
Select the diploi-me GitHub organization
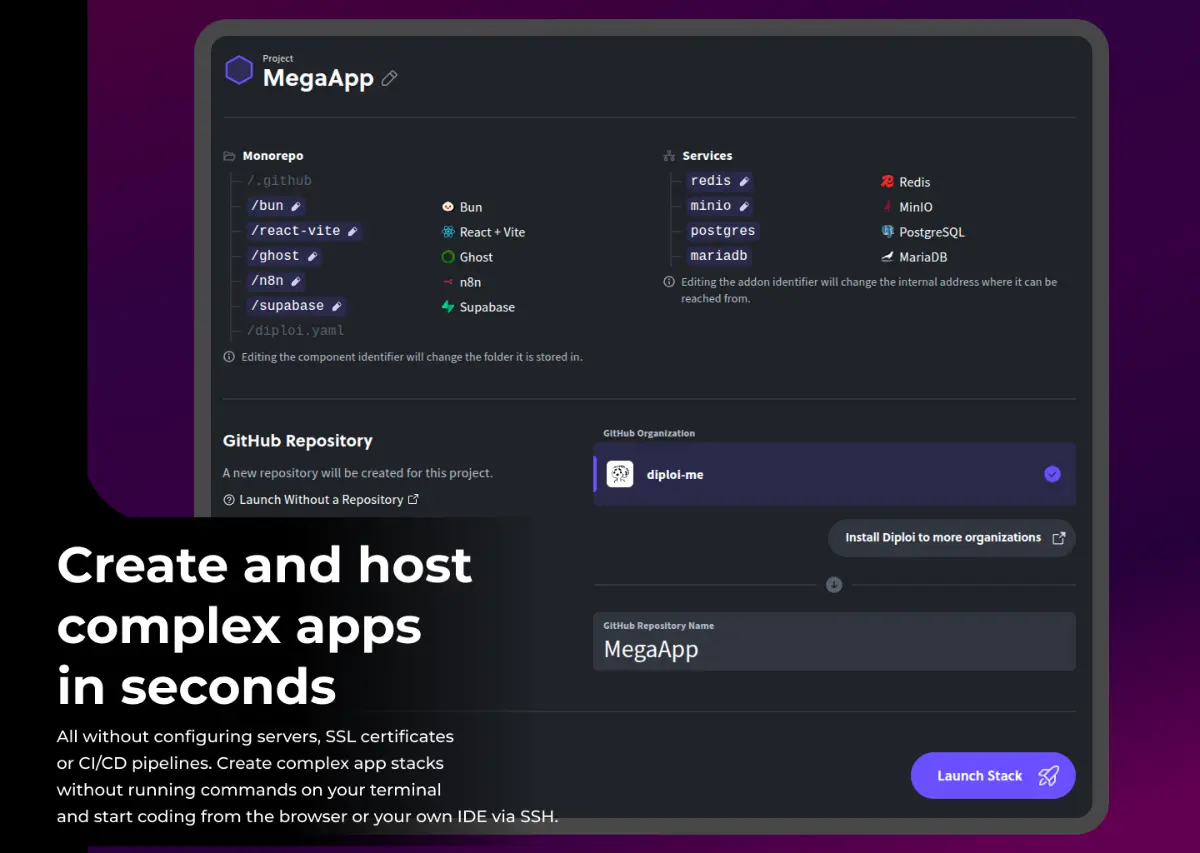(x=834, y=474)
